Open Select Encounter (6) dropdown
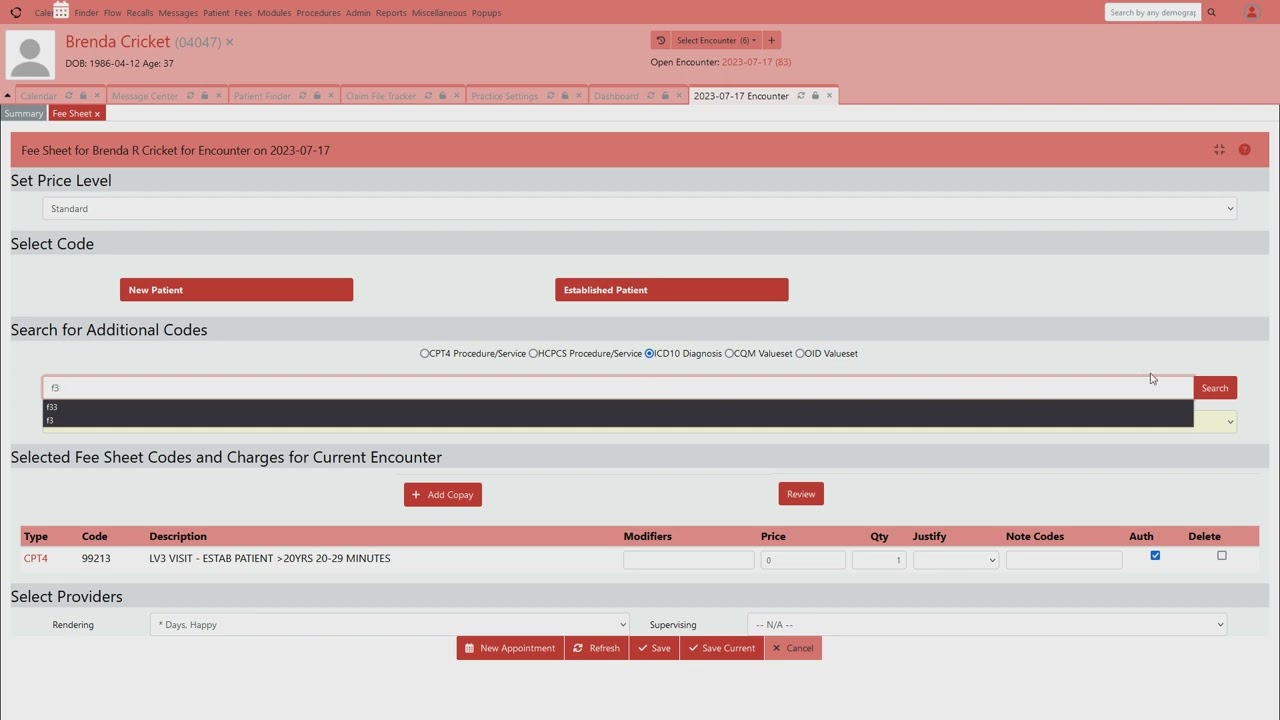 (716, 40)
